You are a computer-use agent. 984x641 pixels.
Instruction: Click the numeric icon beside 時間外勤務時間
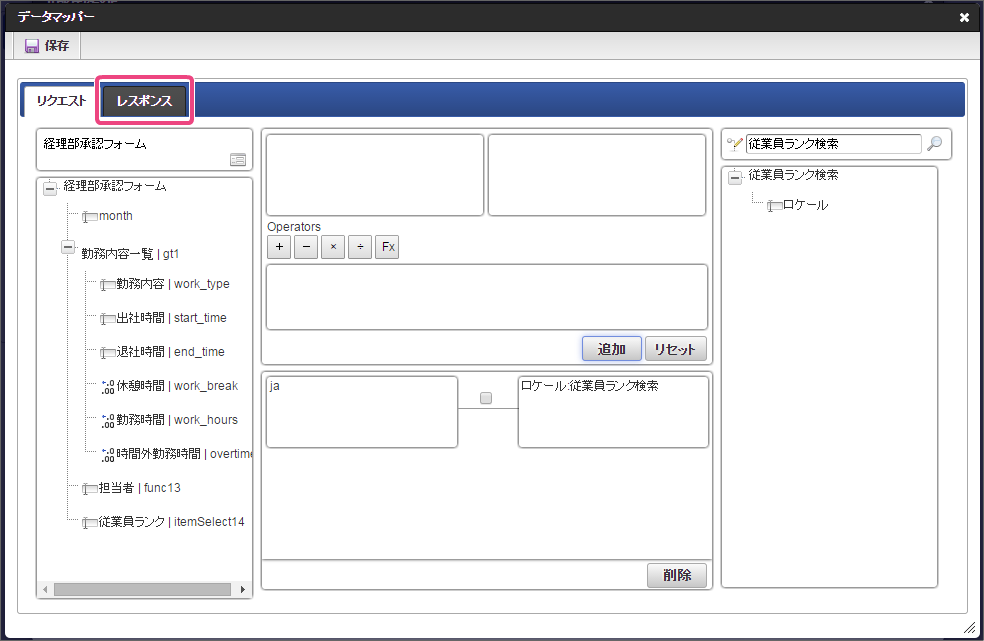pyautogui.click(x=108, y=454)
